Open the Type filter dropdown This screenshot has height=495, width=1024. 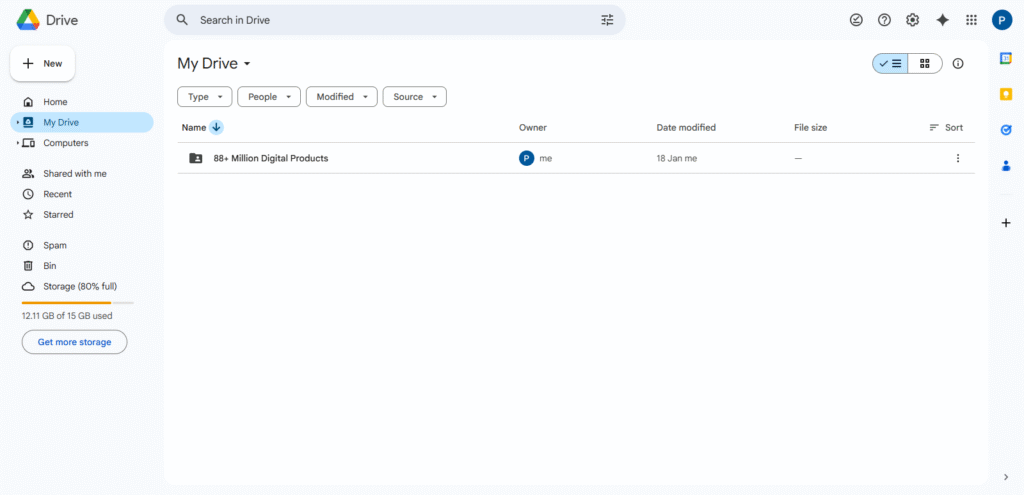tap(205, 97)
